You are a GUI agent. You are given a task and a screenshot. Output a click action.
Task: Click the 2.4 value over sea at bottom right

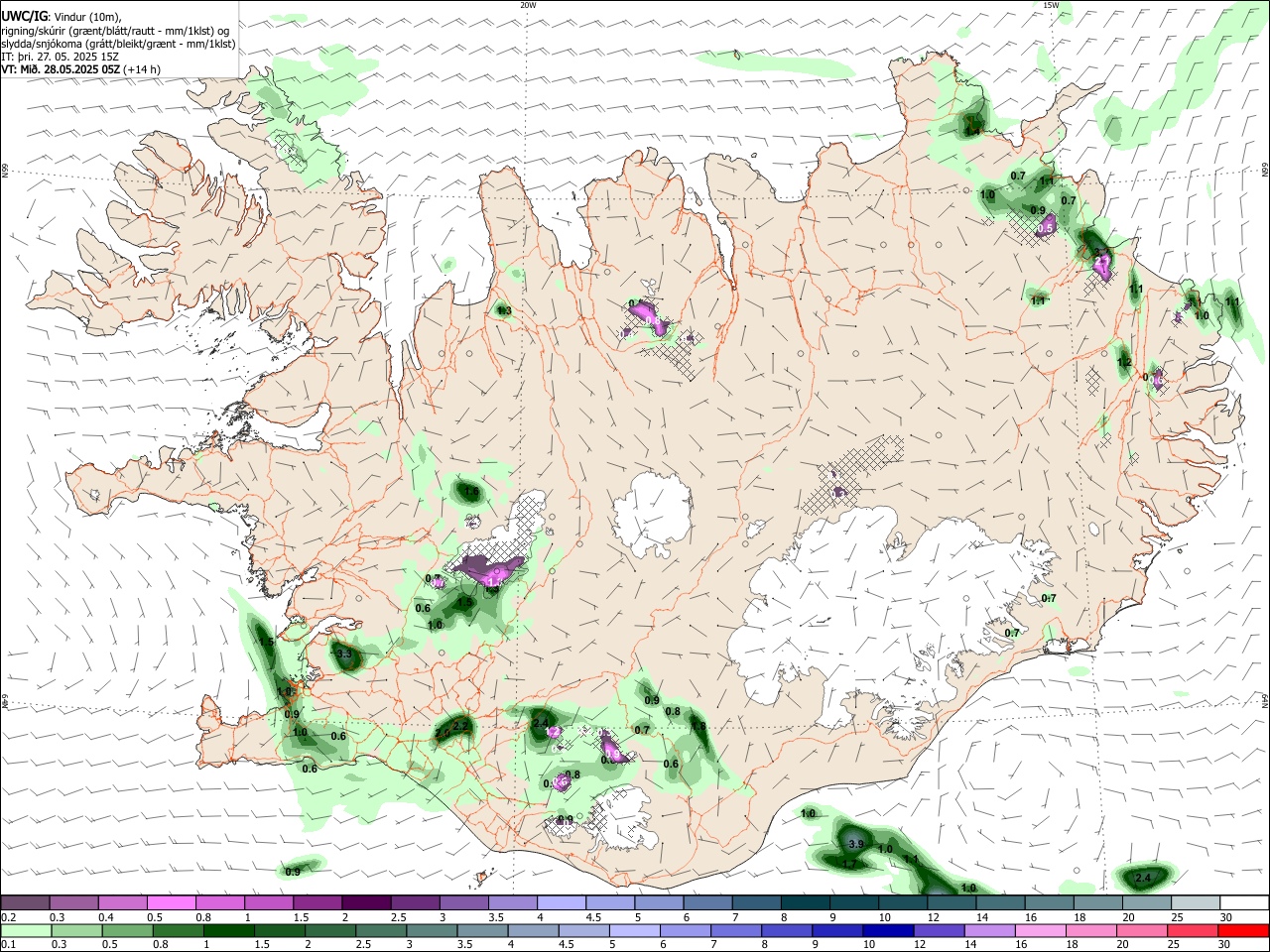(1143, 879)
